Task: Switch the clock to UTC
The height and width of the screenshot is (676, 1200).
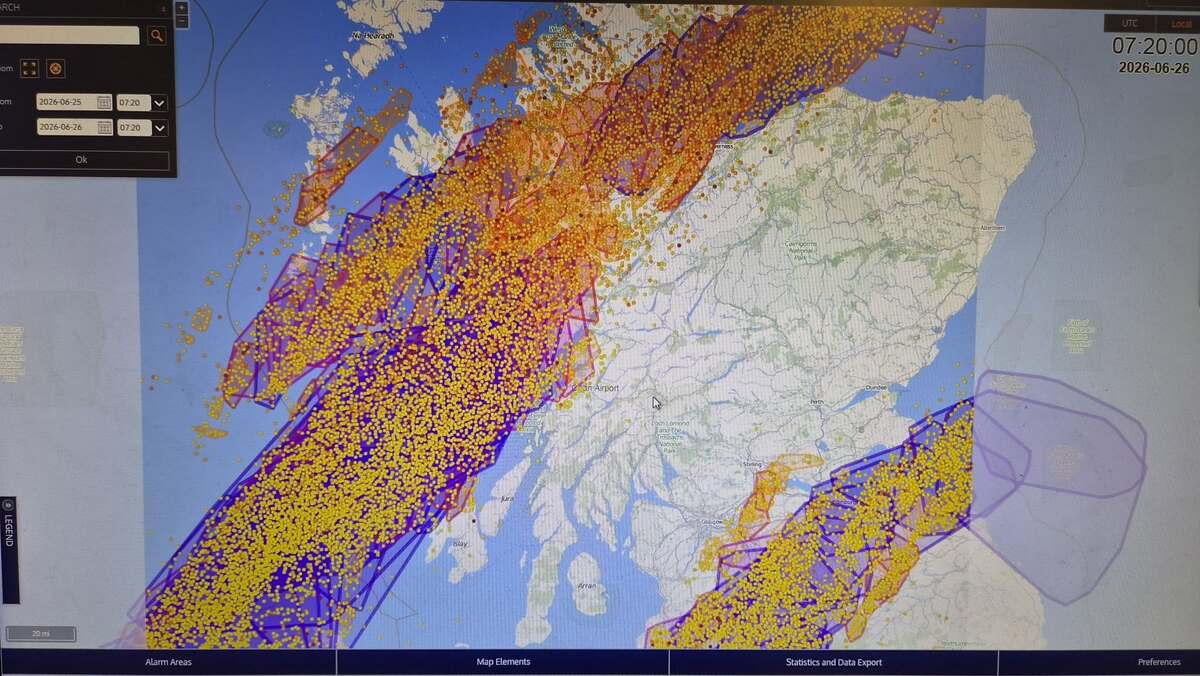Action: click(x=1128, y=23)
